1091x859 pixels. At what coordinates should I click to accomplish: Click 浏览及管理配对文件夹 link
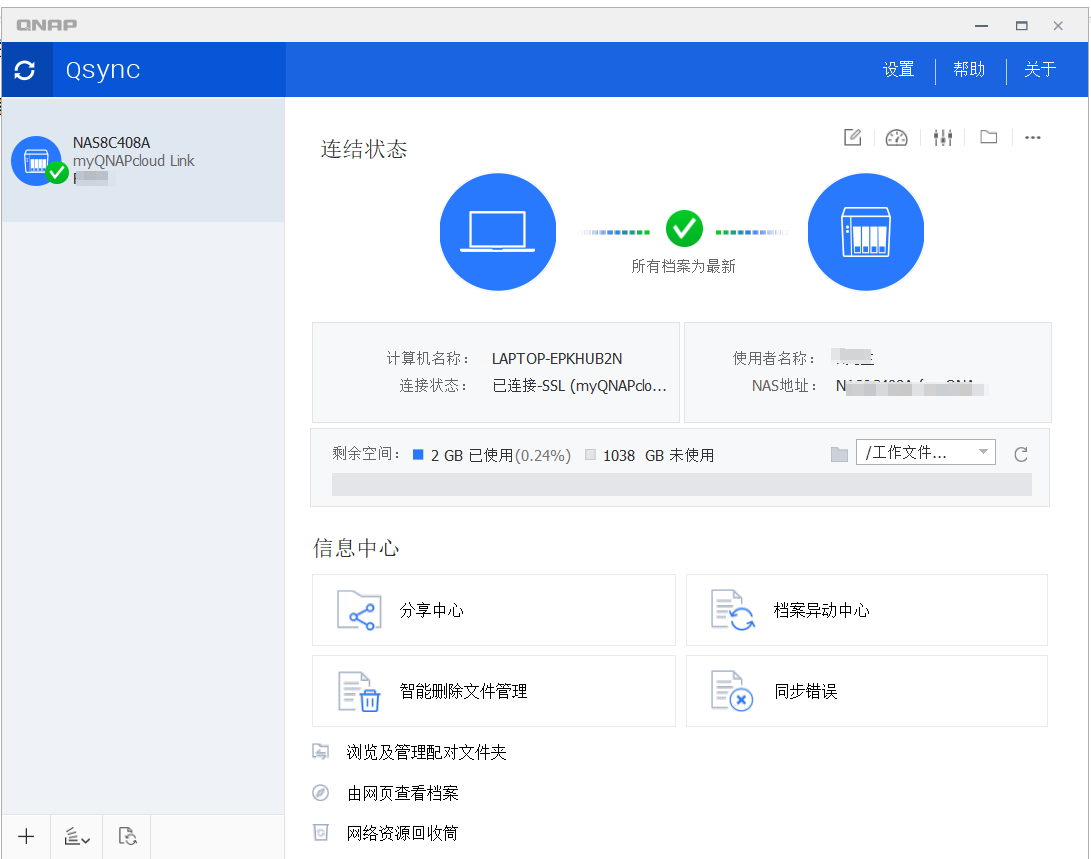pos(426,752)
